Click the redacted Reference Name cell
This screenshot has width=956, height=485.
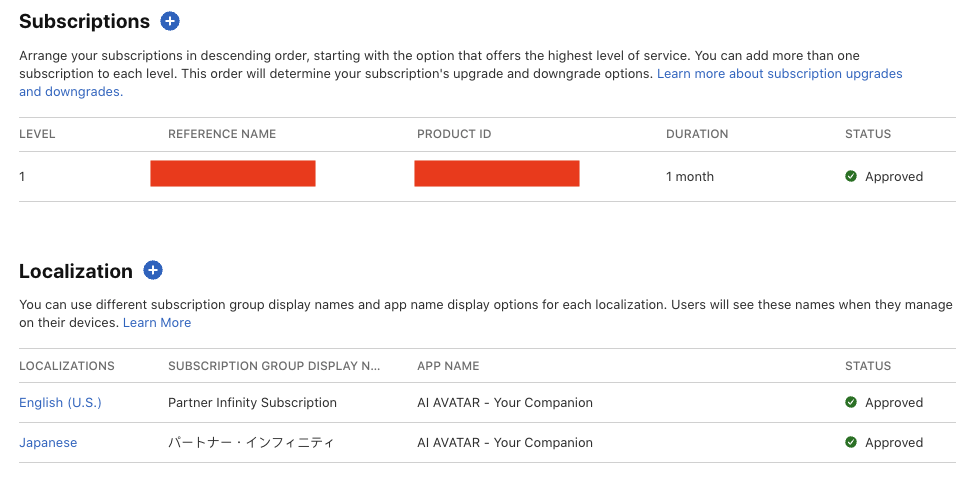[233, 173]
